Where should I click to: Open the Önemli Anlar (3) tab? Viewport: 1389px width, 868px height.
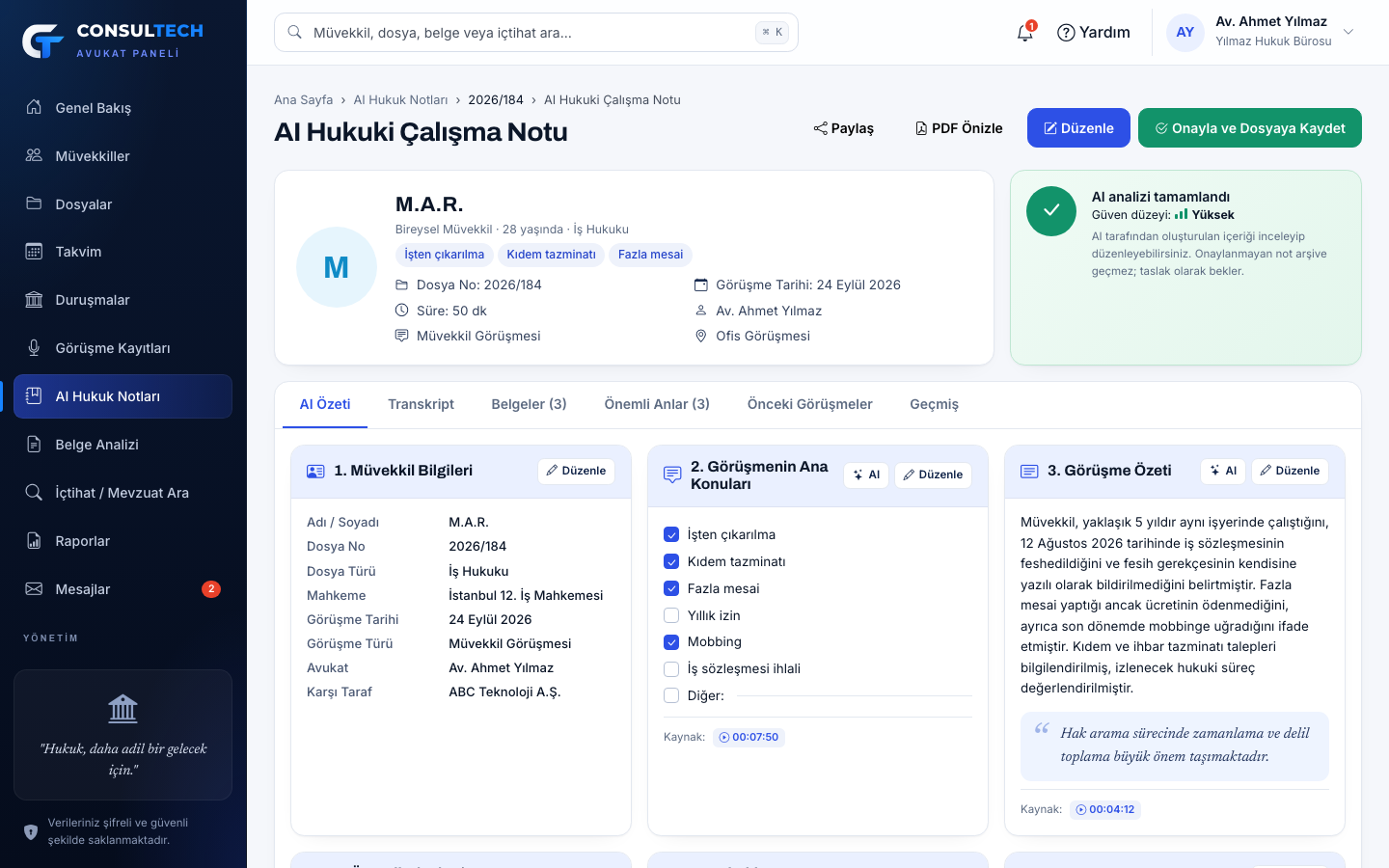pos(657,404)
